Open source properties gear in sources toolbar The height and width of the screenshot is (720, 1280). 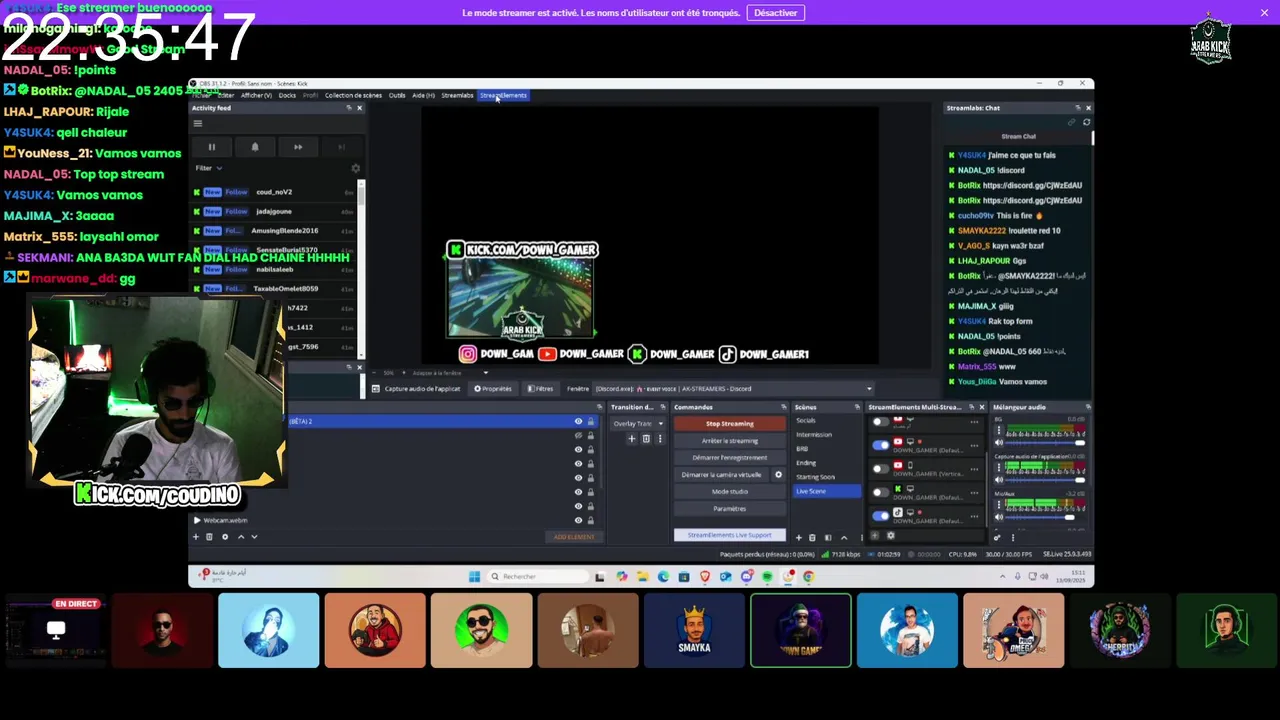(x=225, y=537)
